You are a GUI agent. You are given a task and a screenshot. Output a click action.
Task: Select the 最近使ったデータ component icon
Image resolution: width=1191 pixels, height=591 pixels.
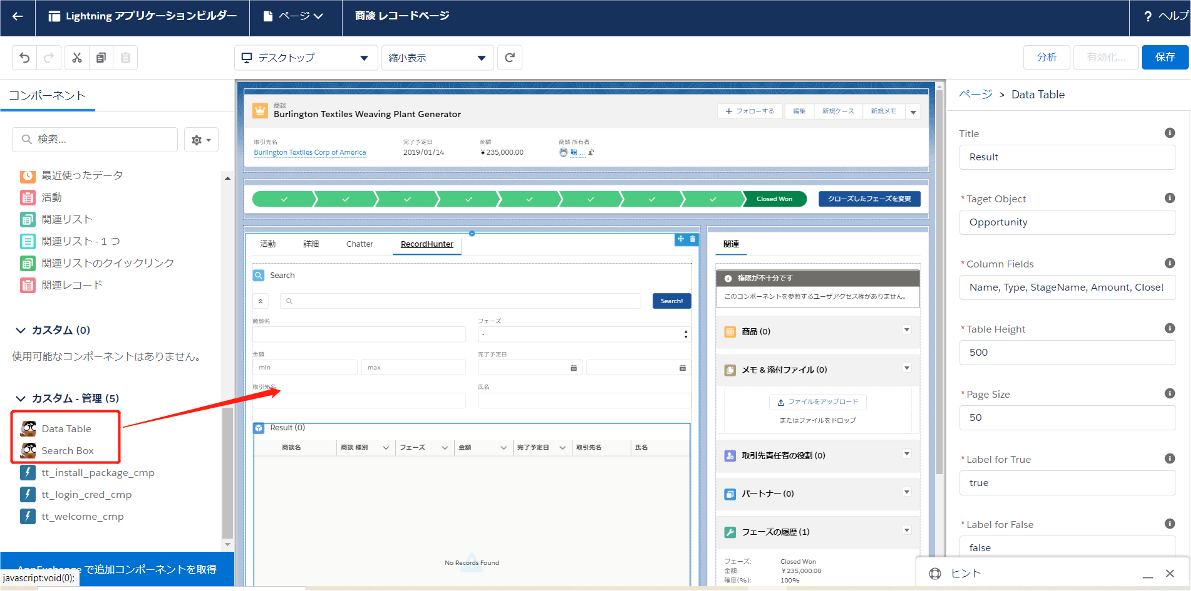coord(27,175)
